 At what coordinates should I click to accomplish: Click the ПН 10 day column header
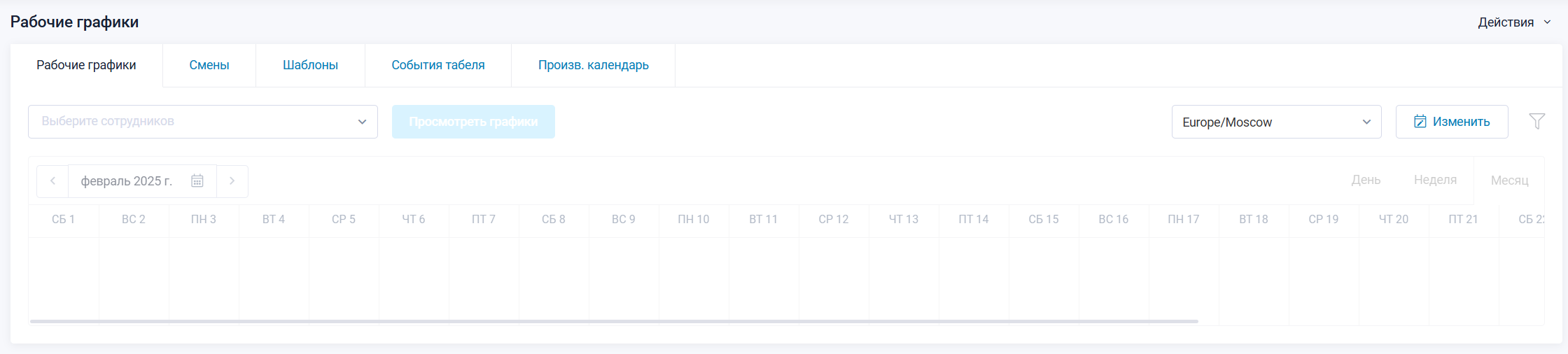[x=693, y=219]
